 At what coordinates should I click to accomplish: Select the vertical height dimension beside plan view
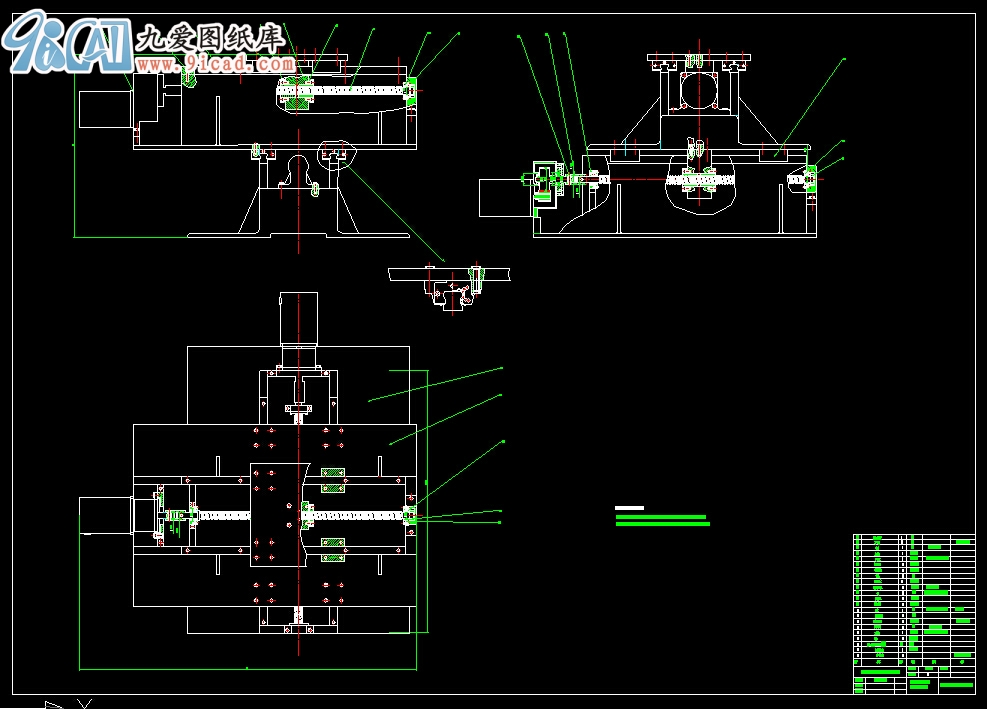coord(427,500)
